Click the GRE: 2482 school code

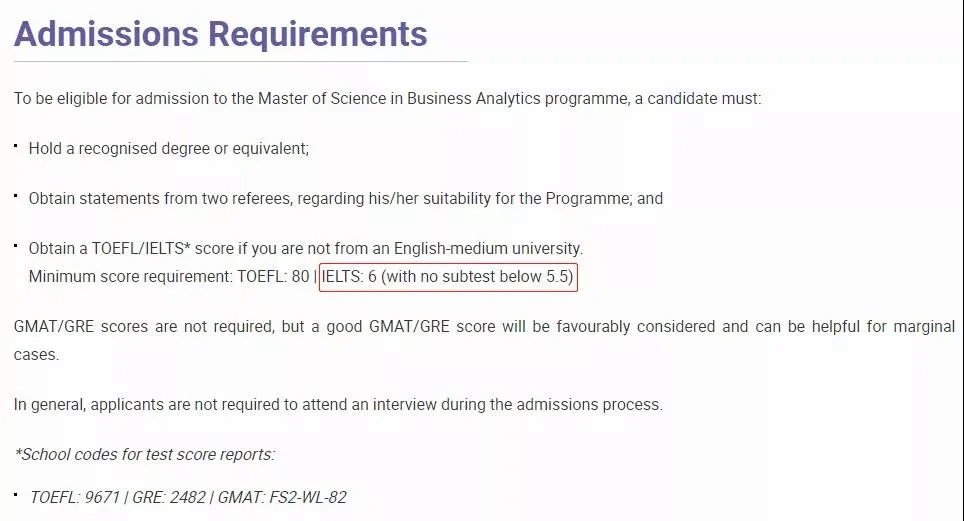pyautogui.click(x=168, y=497)
